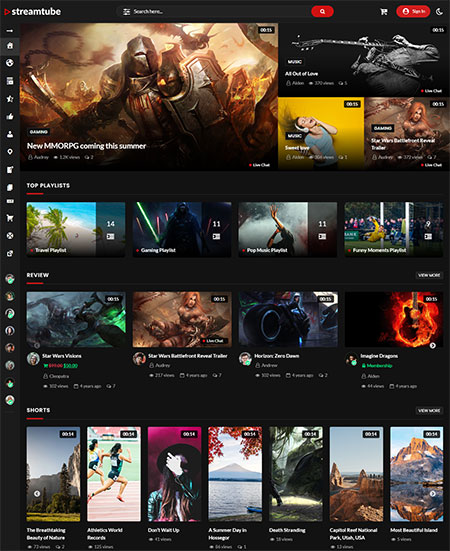Open the card ticket icon in sidebar
This screenshot has width=450, height=551.
click(10, 201)
